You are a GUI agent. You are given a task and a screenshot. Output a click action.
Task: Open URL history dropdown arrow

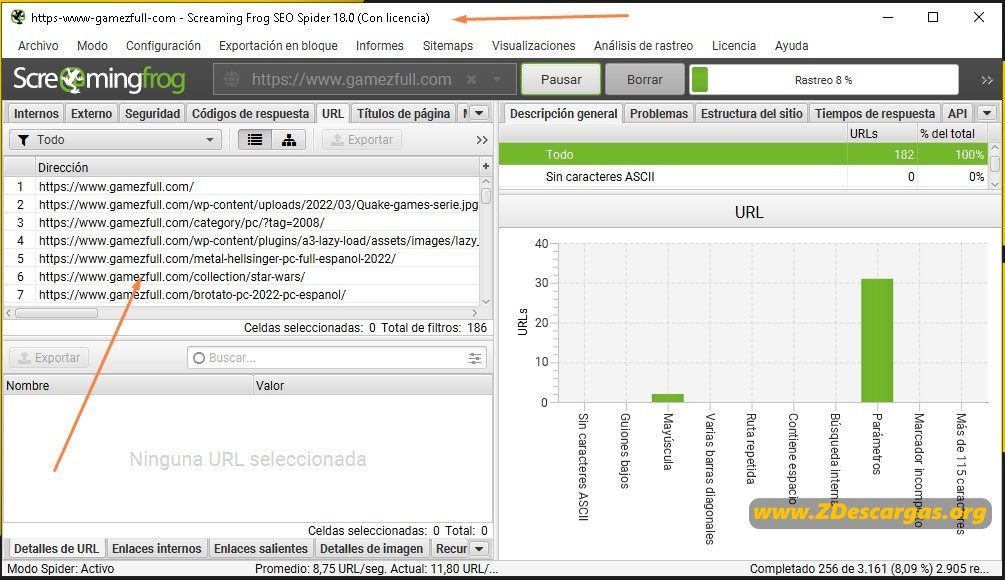[497, 79]
